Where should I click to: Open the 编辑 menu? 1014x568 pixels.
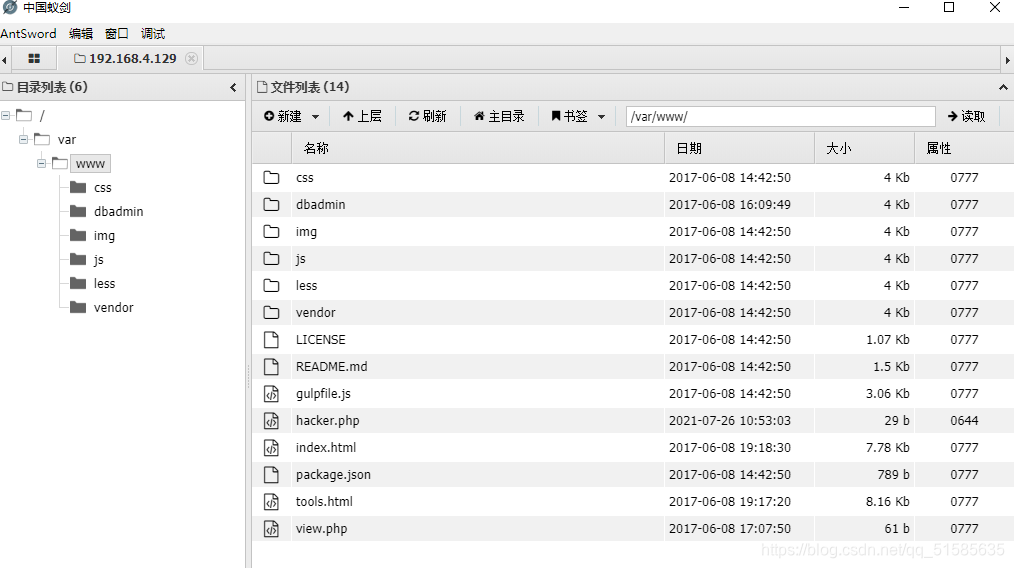[x=81, y=34]
